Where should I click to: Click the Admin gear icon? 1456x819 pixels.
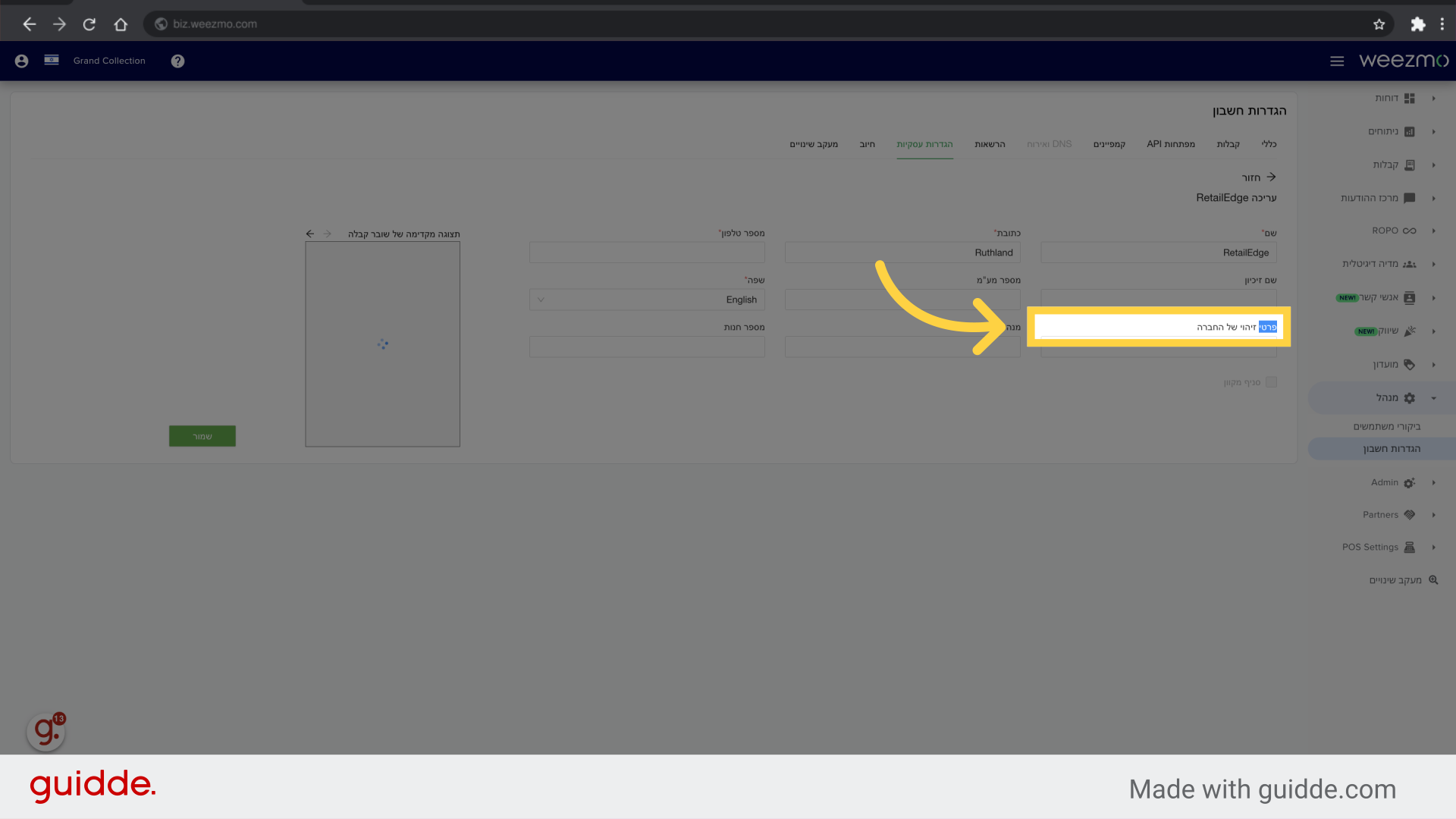(x=1410, y=483)
